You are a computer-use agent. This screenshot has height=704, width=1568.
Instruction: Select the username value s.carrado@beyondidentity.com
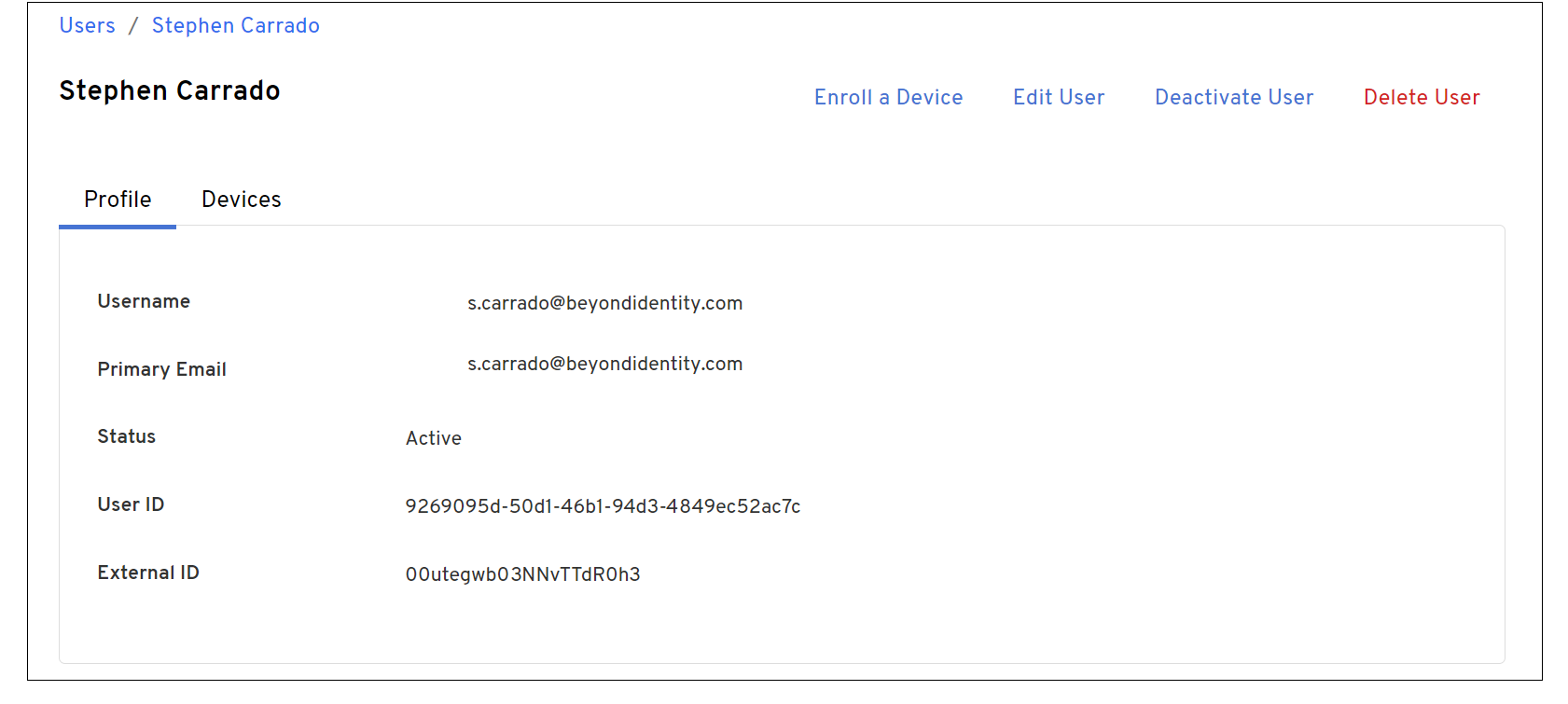pyautogui.click(x=604, y=303)
